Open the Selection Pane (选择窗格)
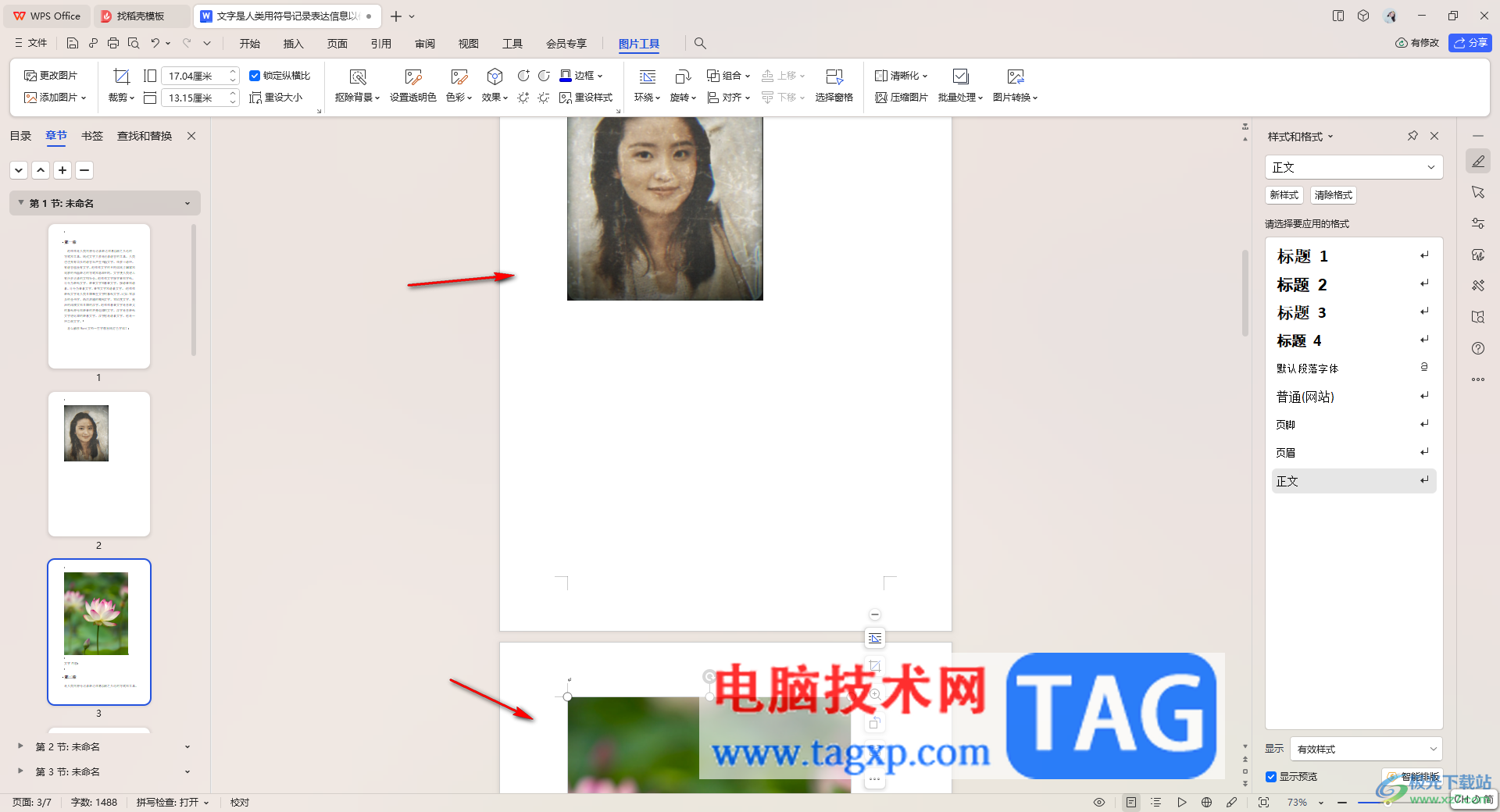1500x812 pixels. tap(834, 85)
